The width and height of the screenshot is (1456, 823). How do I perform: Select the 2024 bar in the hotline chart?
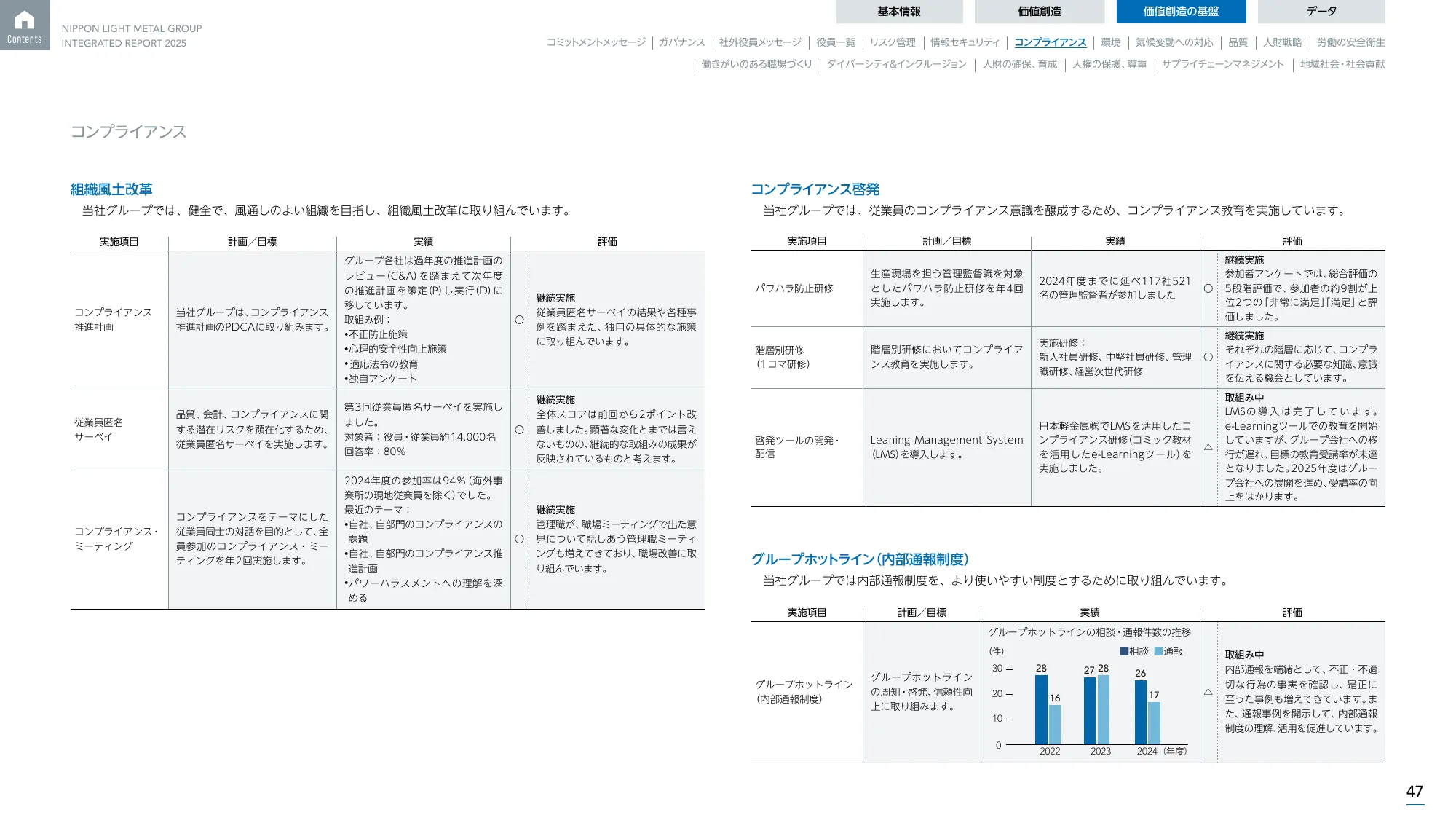(1139, 710)
